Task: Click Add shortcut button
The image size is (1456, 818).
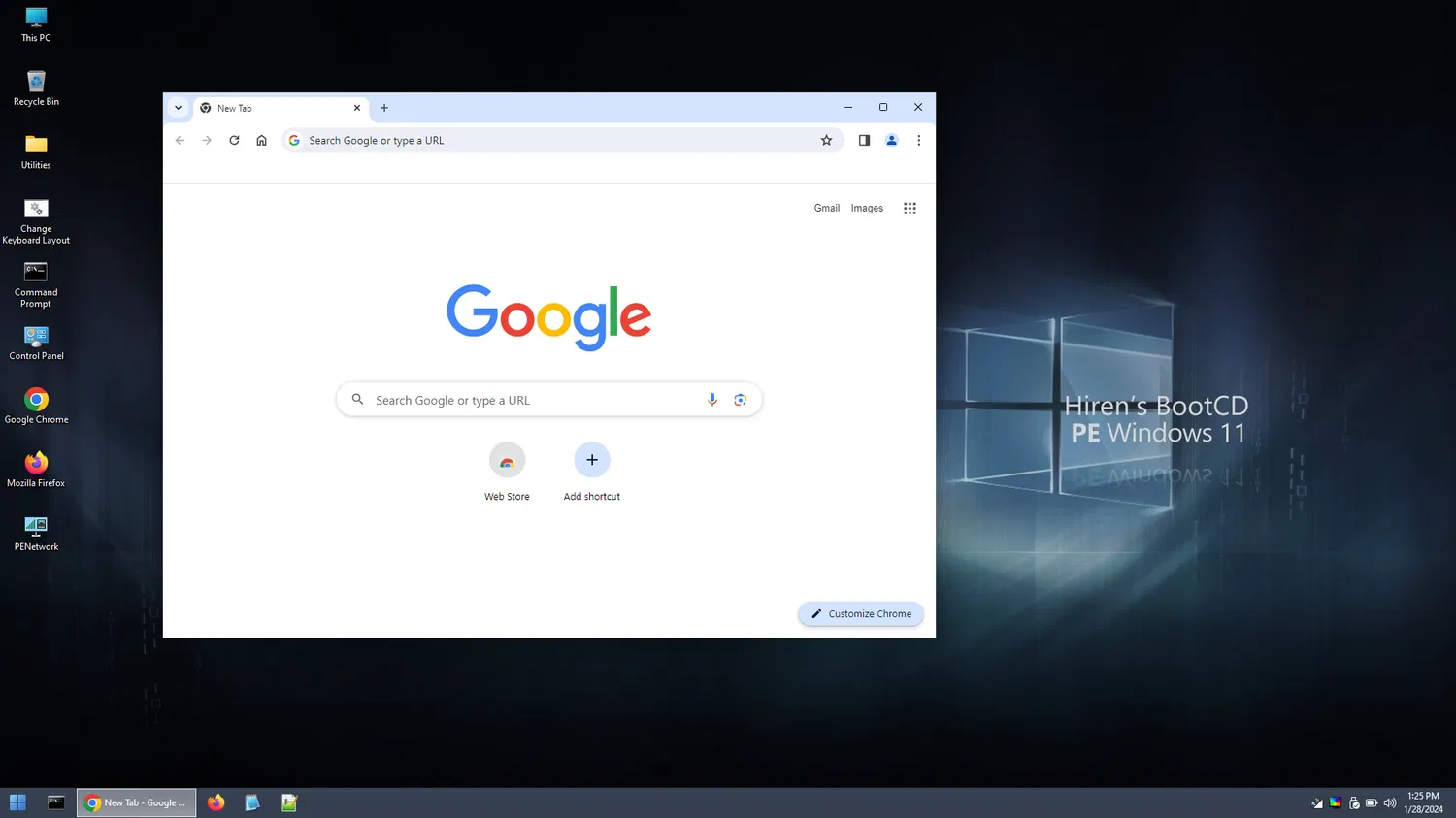Action: point(592,473)
